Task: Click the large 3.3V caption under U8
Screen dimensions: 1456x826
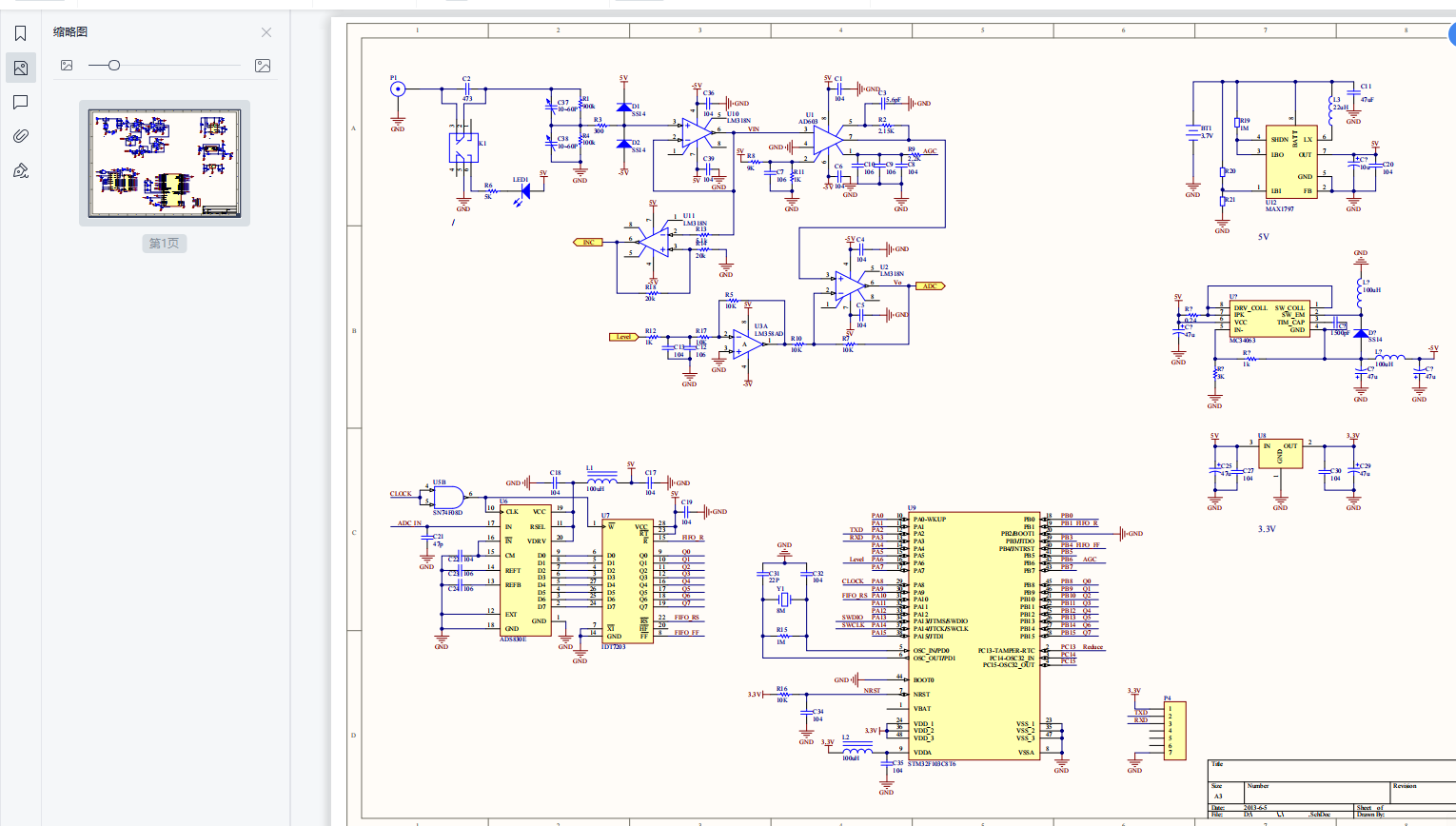Action: pyautogui.click(x=1267, y=529)
